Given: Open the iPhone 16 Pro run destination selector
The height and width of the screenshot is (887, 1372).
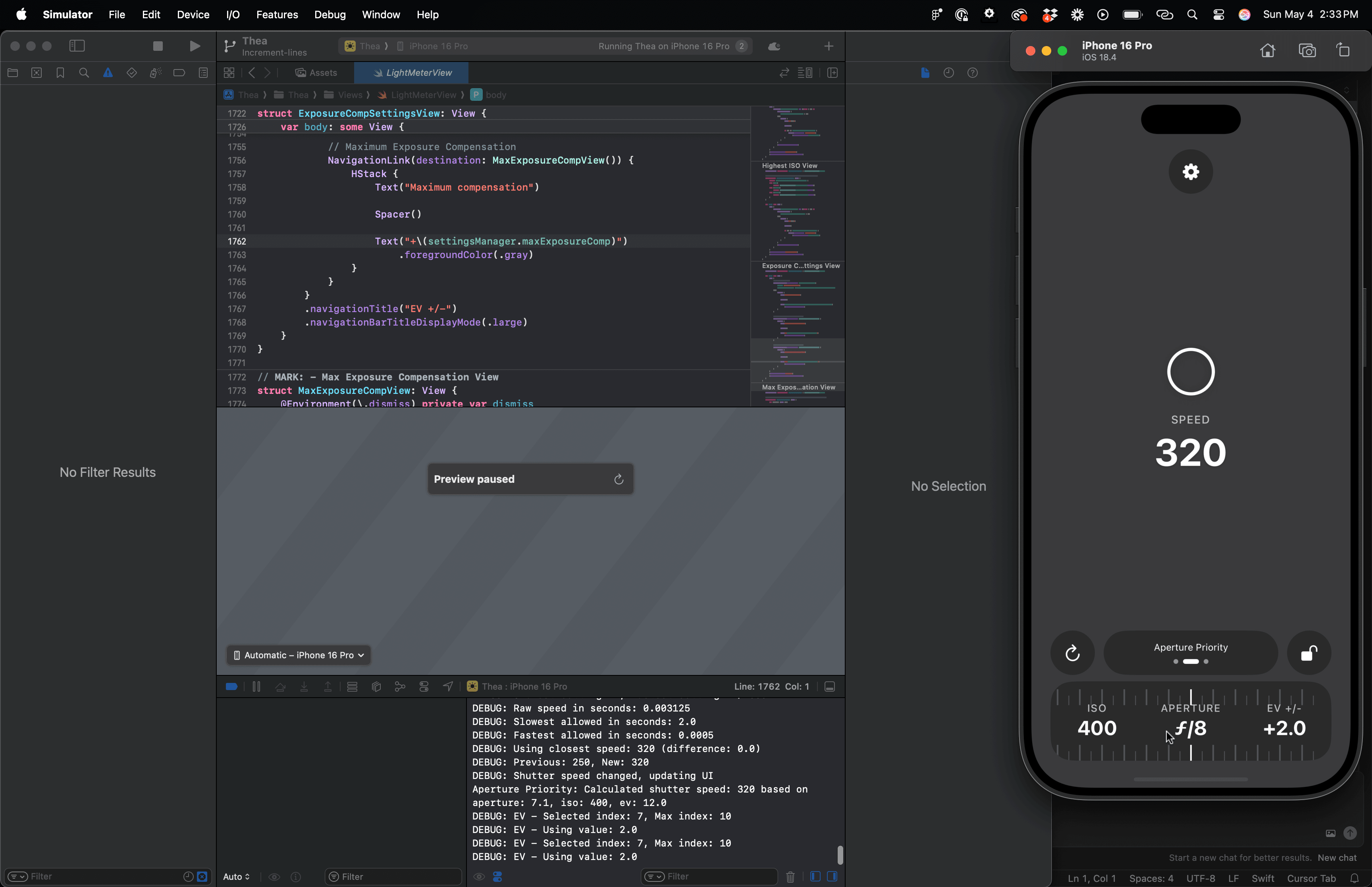Looking at the screenshot, I should (438, 46).
